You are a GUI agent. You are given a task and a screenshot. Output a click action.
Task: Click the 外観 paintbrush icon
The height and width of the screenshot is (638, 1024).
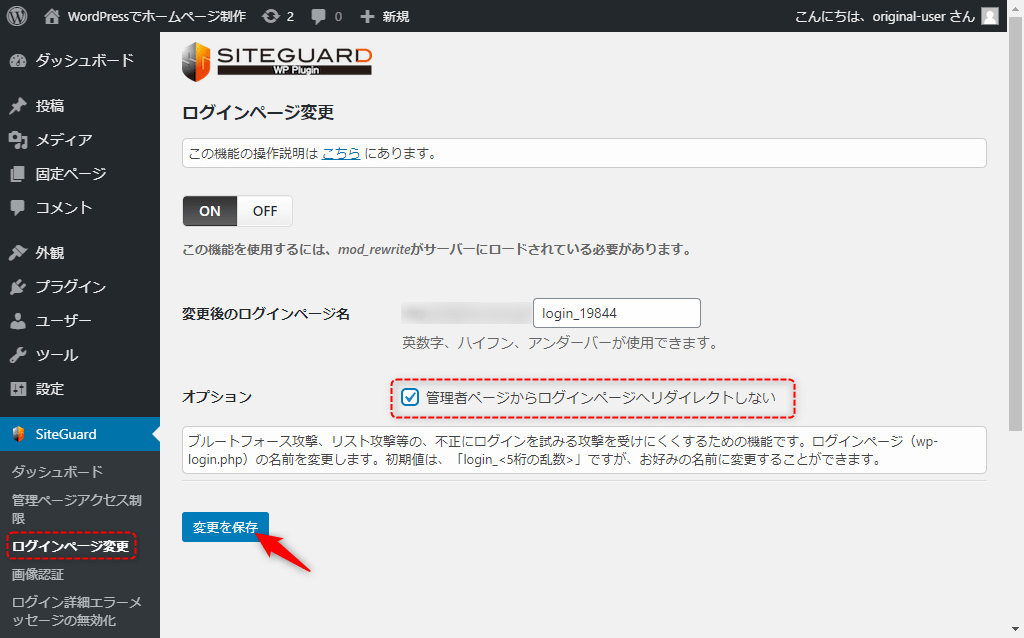point(18,253)
